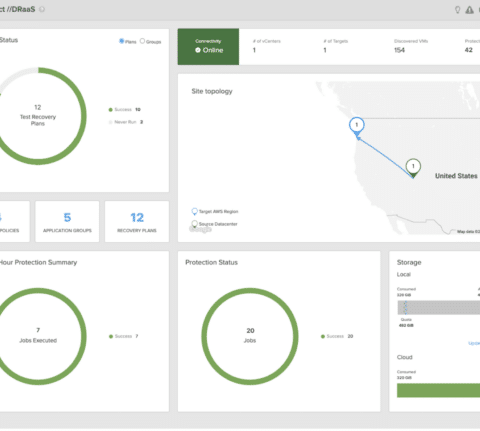Click the grey Never Run legend dot
The width and height of the screenshot is (480, 431).
(110, 122)
